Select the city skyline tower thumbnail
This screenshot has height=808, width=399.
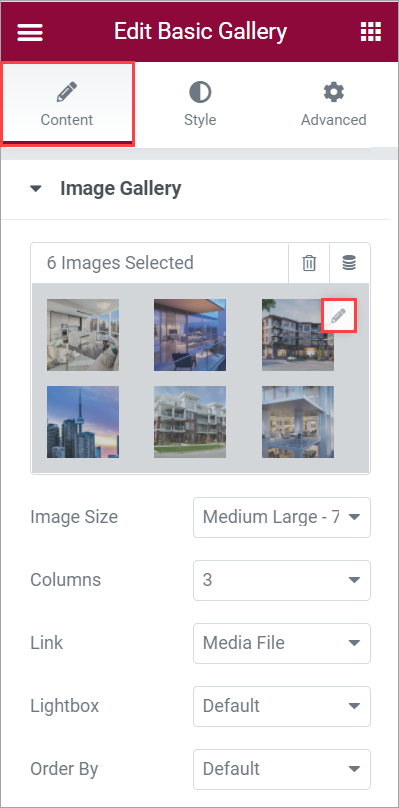click(x=83, y=422)
